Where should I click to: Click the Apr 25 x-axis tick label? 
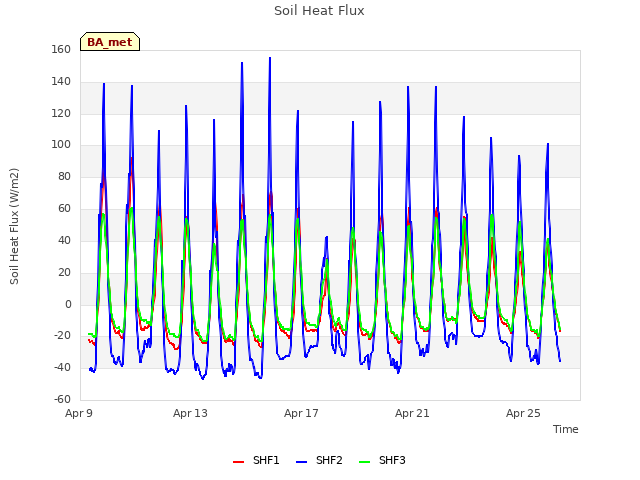(x=523, y=413)
